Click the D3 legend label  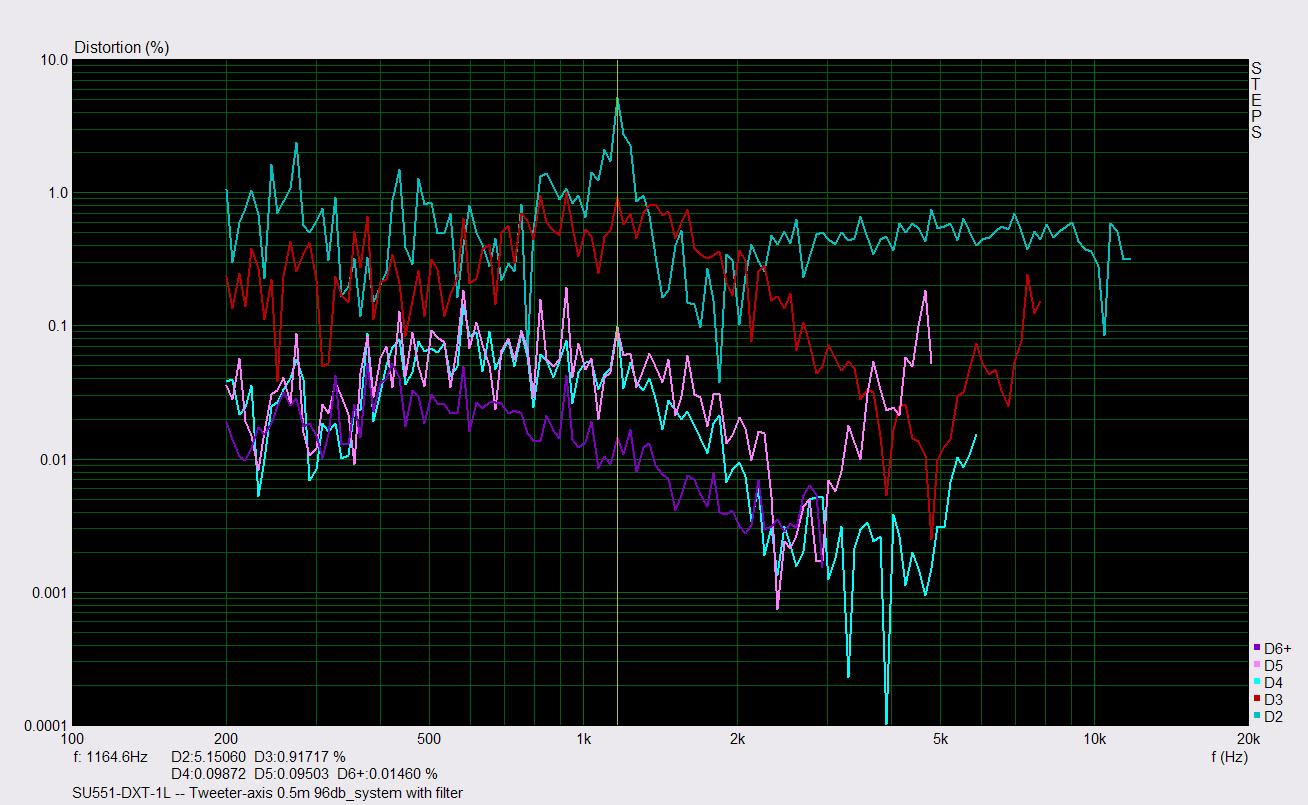pyautogui.click(x=1273, y=699)
